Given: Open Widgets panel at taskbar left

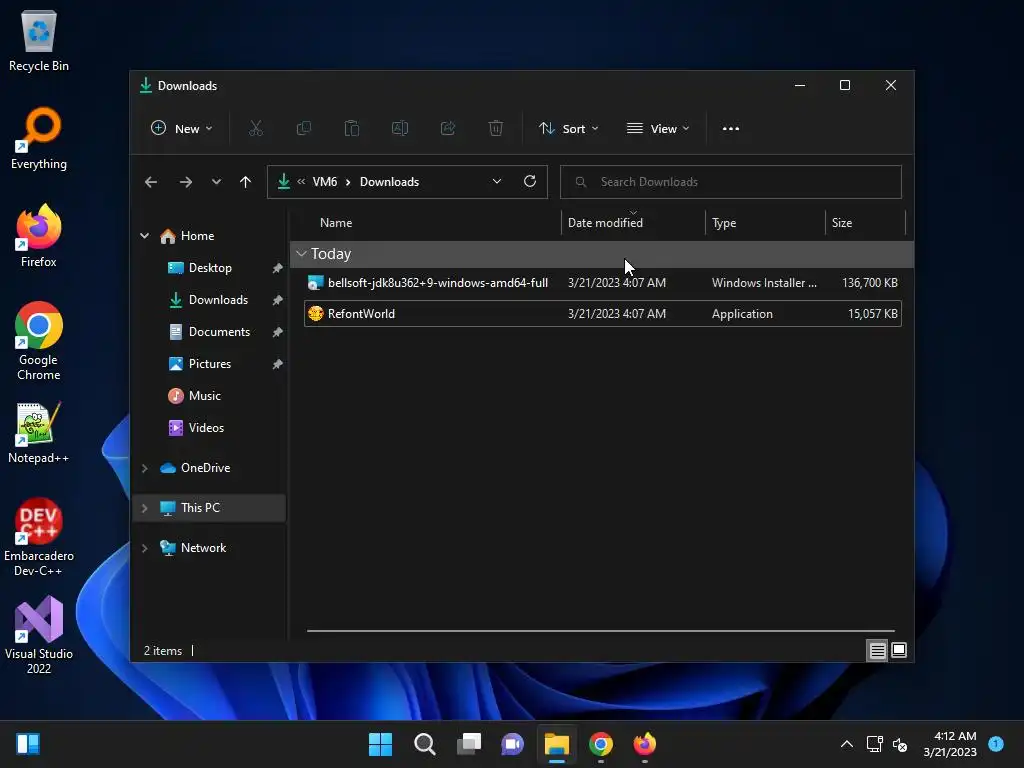Looking at the screenshot, I should pos(28,744).
